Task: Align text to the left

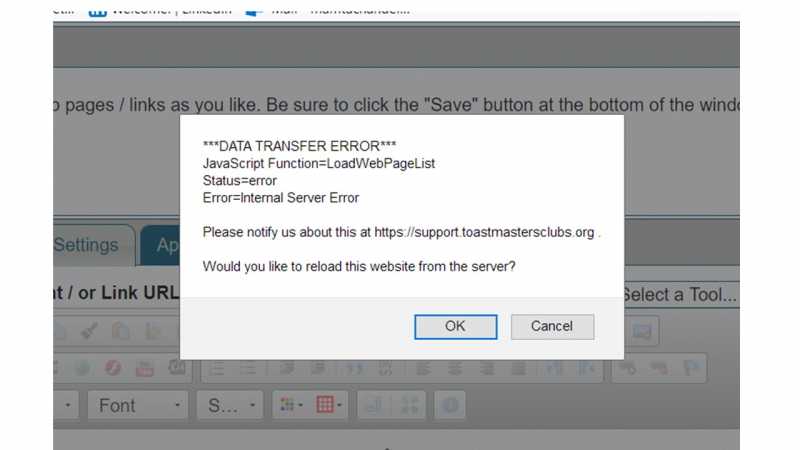Action: [x=423, y=368]
